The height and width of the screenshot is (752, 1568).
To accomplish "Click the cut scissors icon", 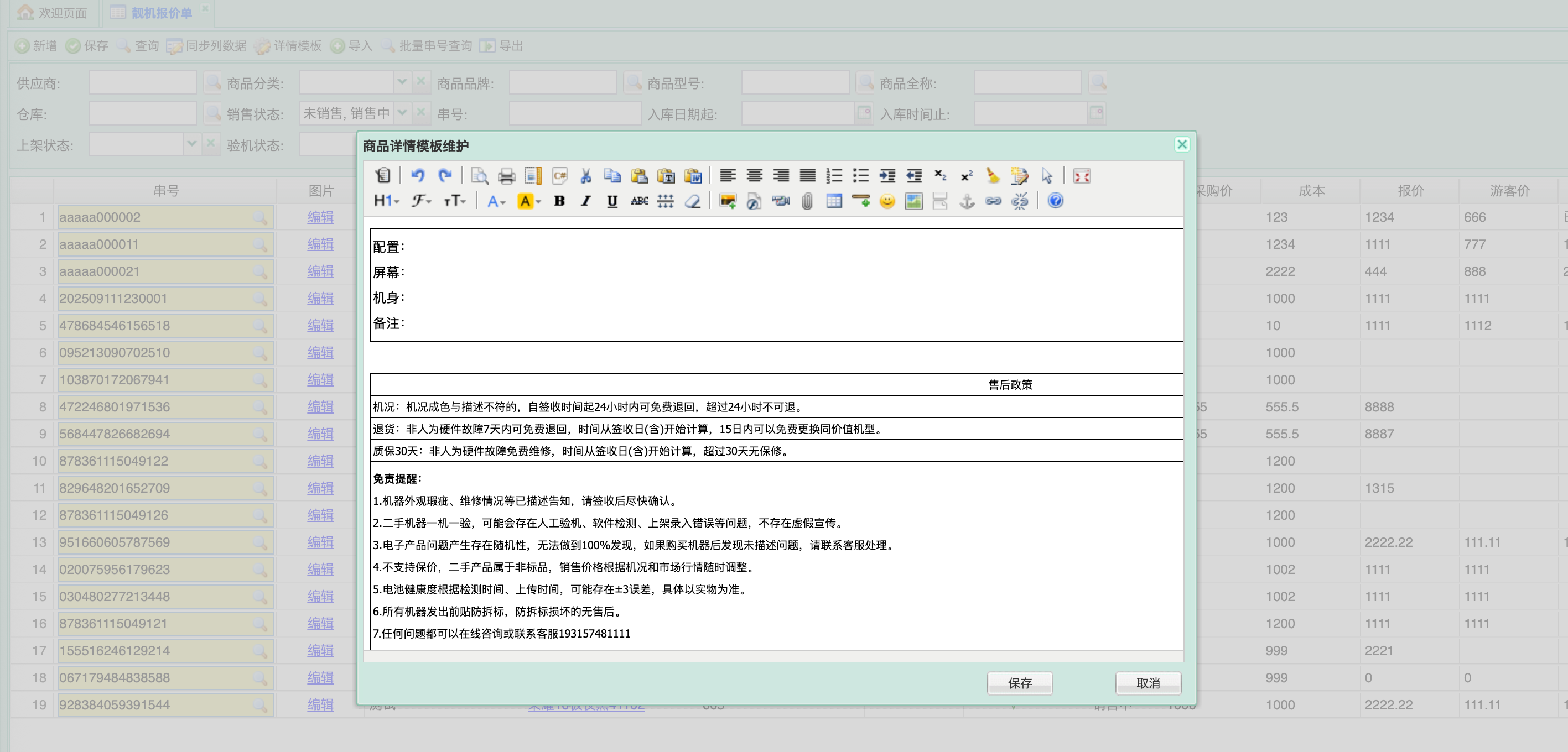I will click(585, 176).
